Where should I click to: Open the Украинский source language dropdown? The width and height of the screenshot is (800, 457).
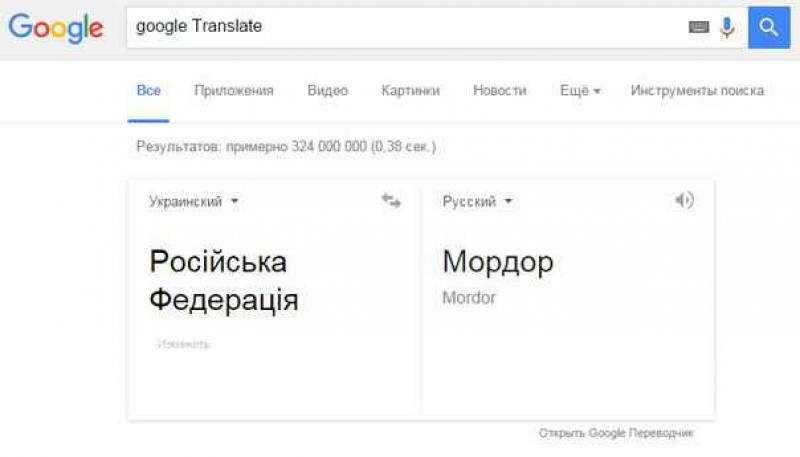coord(194,201)
